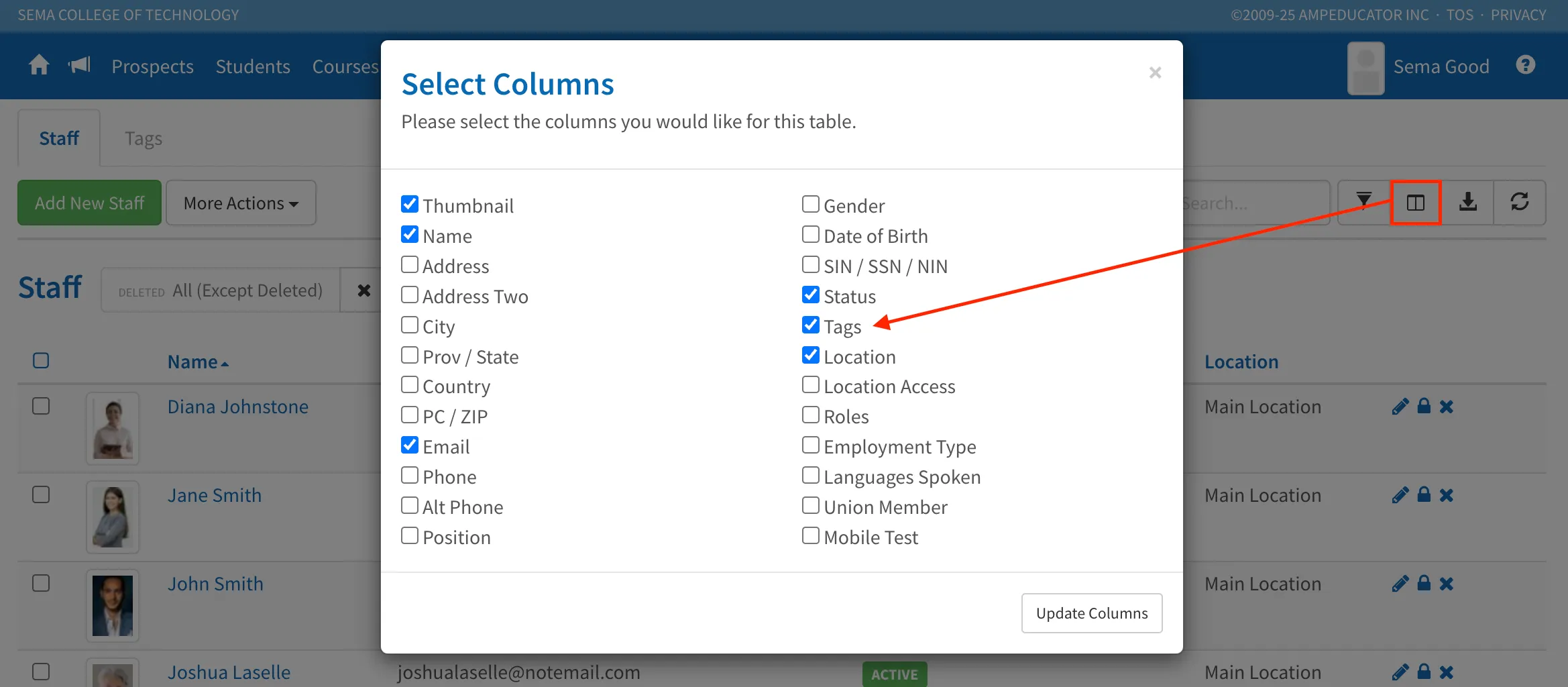The width and height of the screenshot is (1568, 687).
Task: Check the Address column checkbox
Action: 410,264
